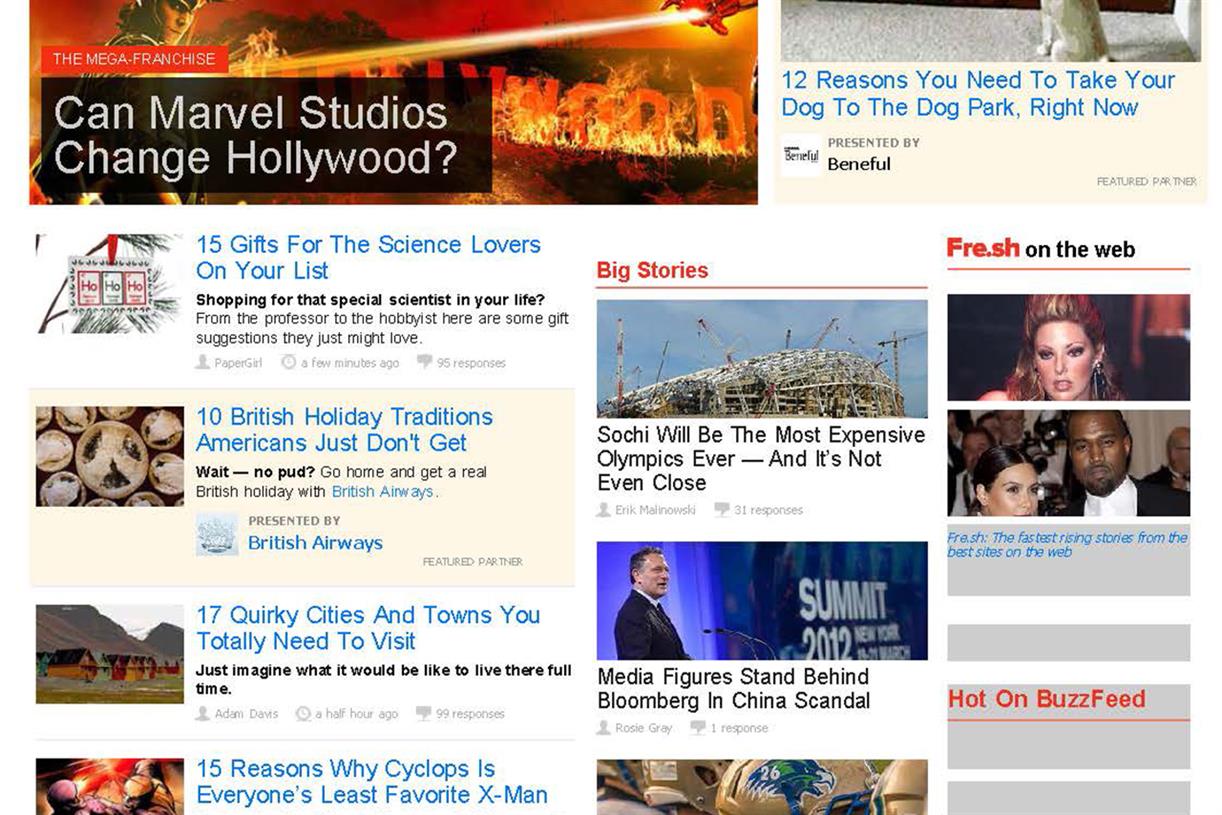
Task: Click the clock icon beside 'a few minutes ago'
Action: point(287,363)
